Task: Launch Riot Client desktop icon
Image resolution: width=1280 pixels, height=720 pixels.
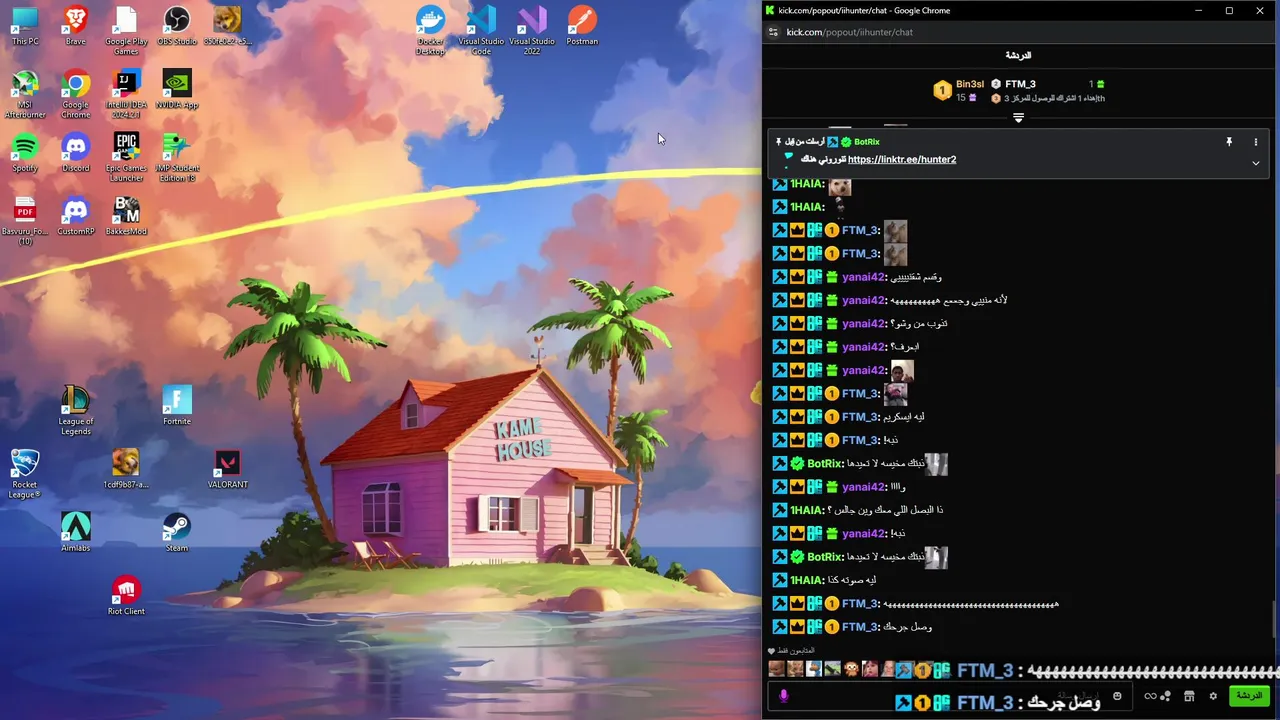Action: point(126,595)
